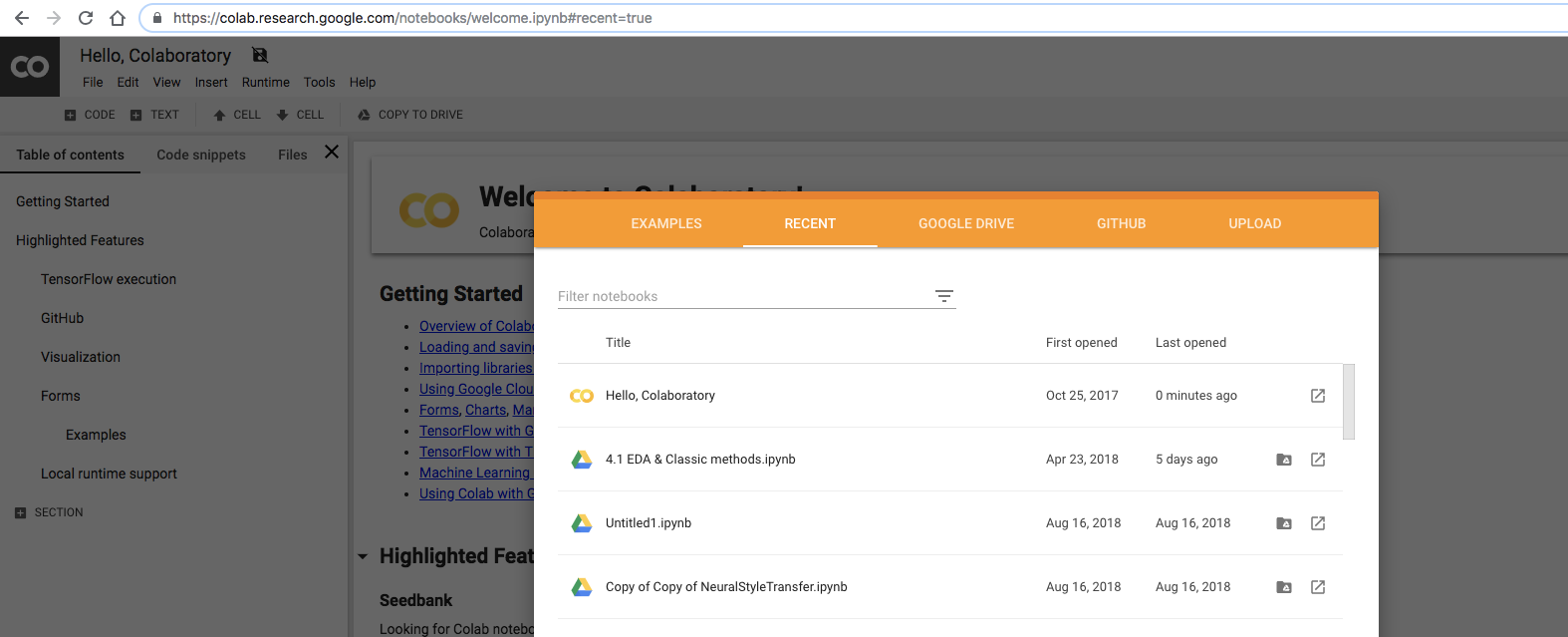Click the Colab CO logo in header

tap(30, 67)
